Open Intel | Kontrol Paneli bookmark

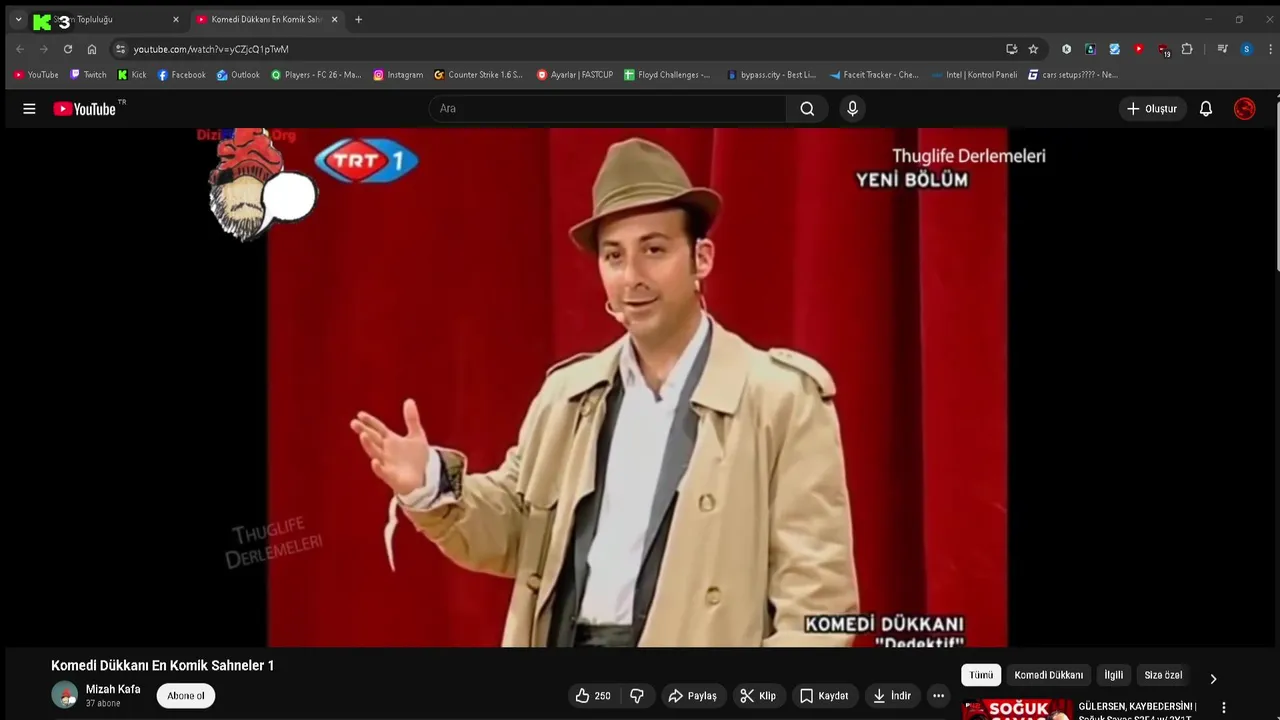click(x=974, y=75)
